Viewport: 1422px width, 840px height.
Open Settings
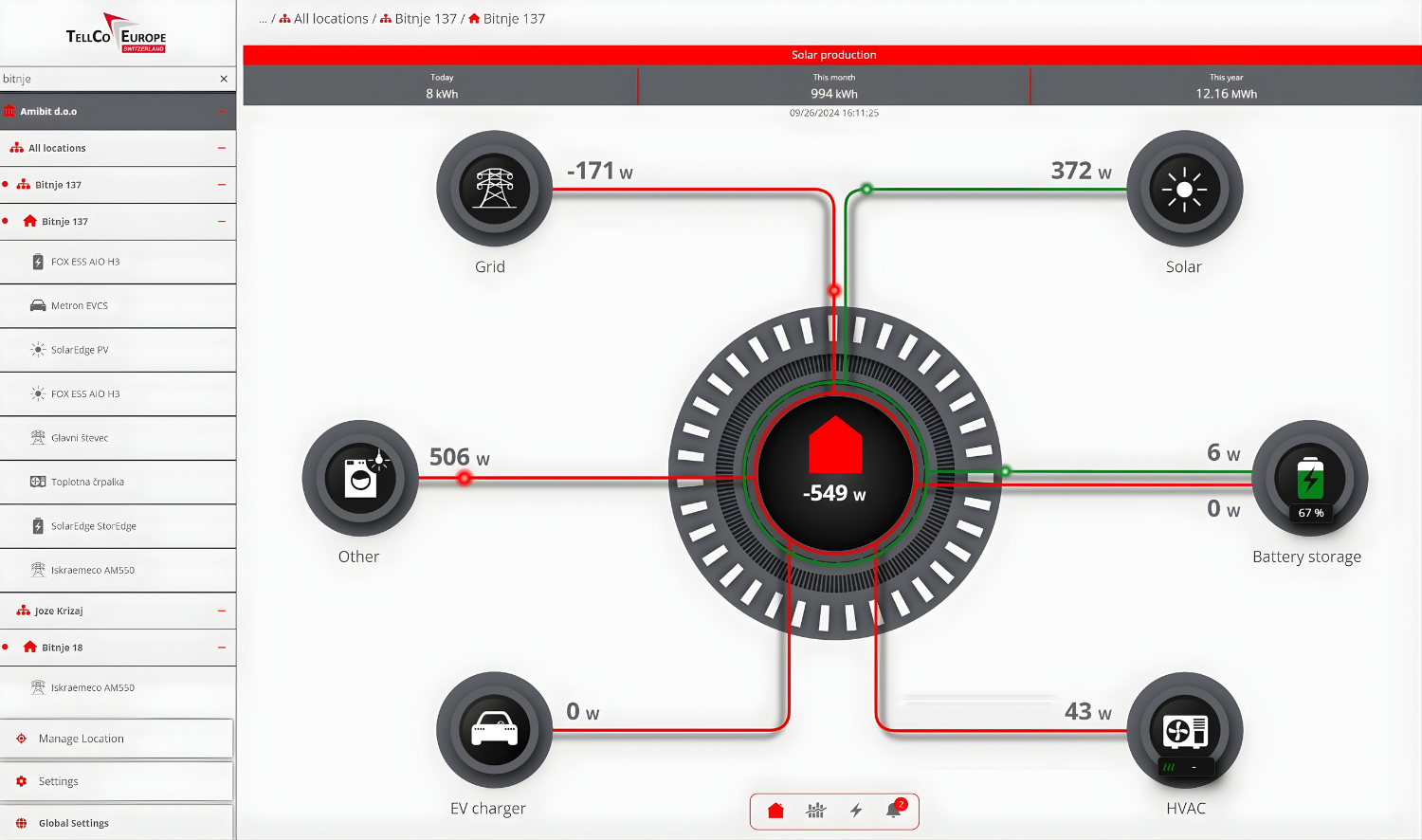coord(117,781)
